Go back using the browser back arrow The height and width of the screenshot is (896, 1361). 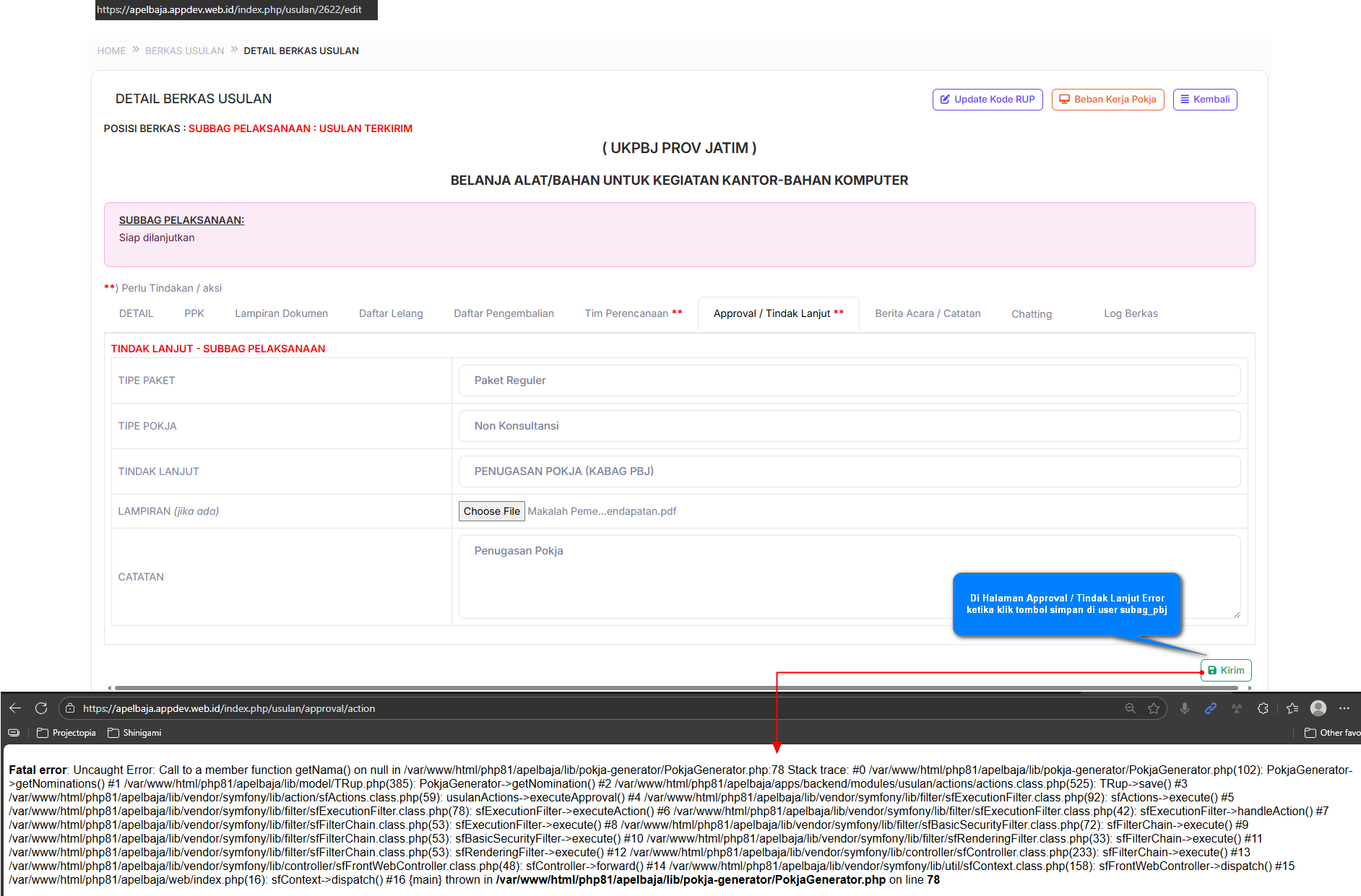[15, 708]
